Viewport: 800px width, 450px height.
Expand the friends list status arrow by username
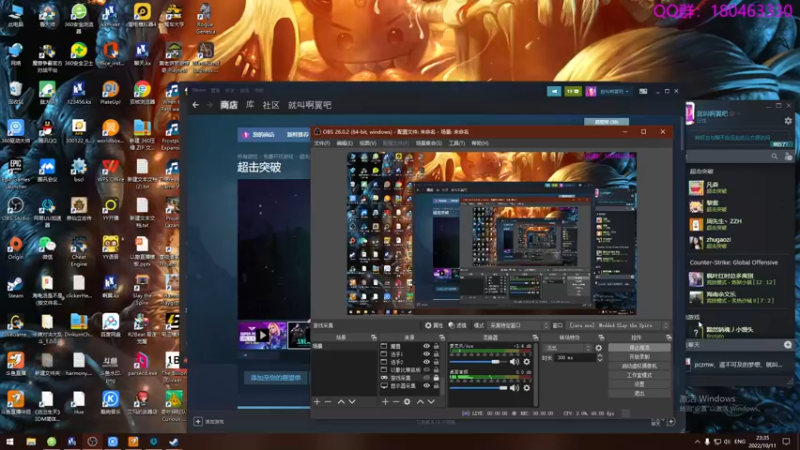click(739, 114)
